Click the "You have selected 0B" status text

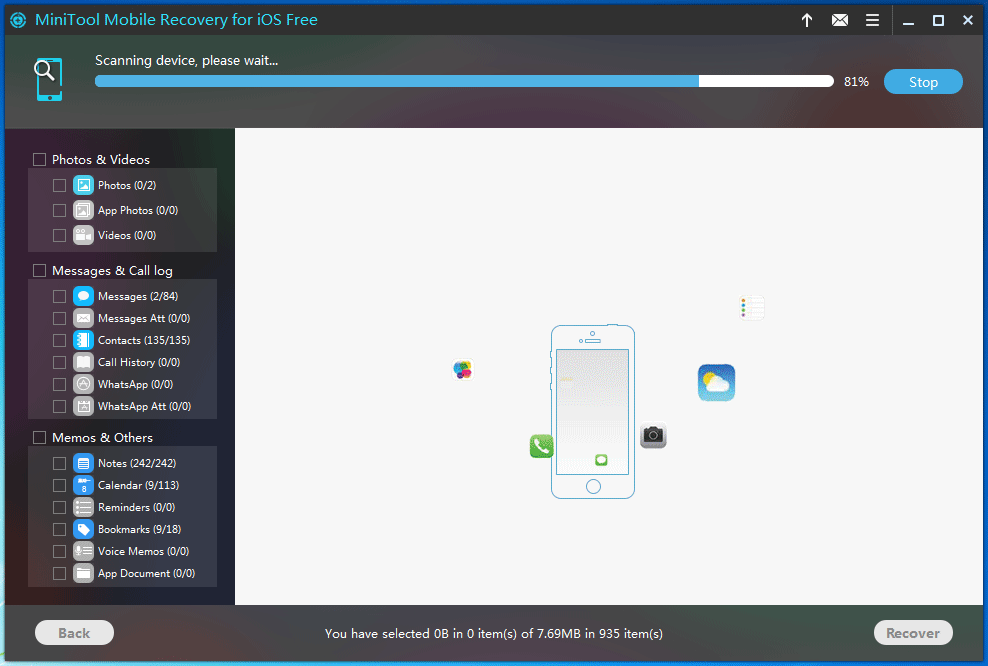[493, 633]
